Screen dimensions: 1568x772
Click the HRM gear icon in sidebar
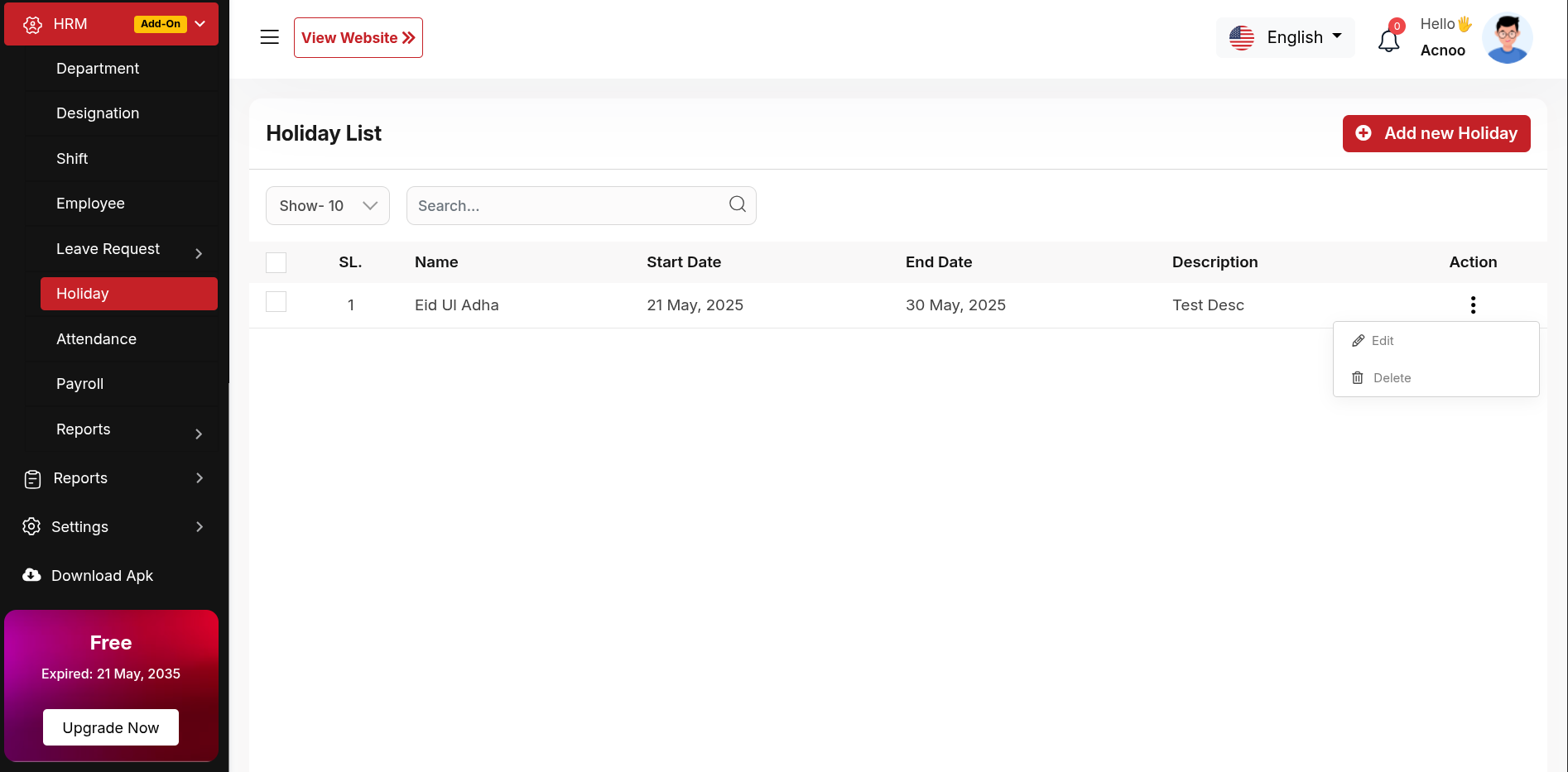pos(32,25)
